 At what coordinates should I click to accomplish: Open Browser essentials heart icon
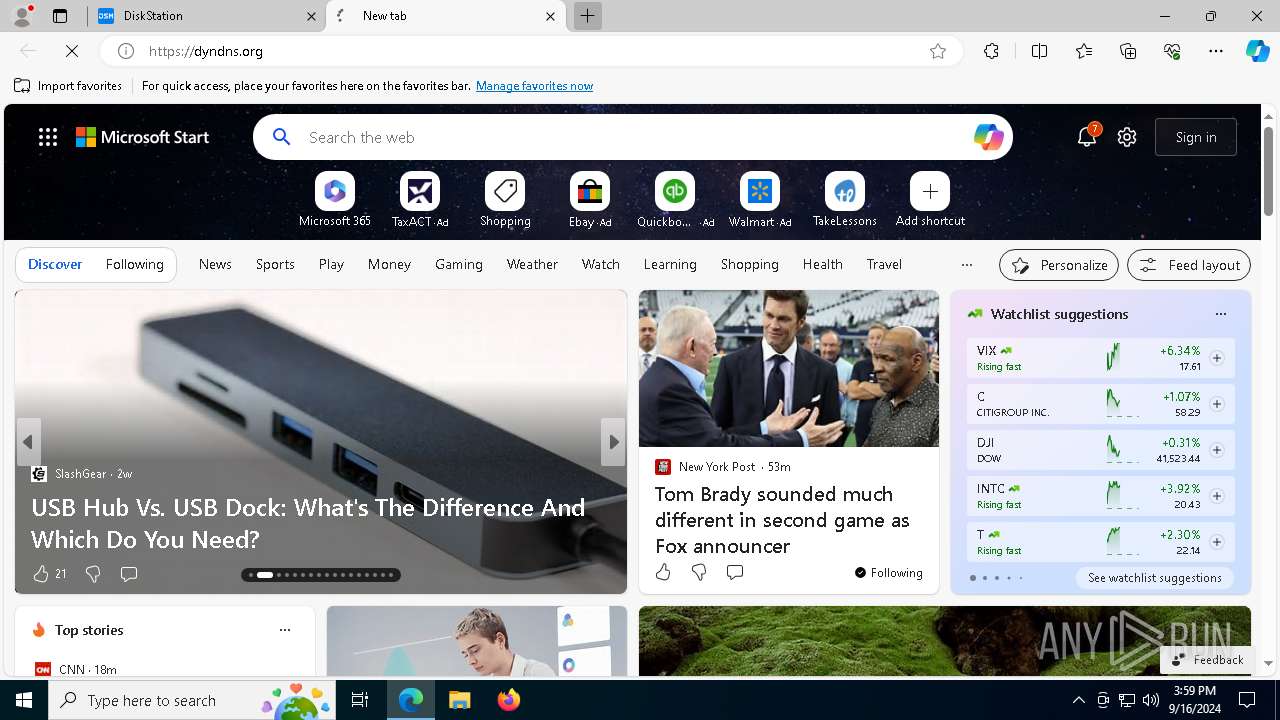(1172, 51)
